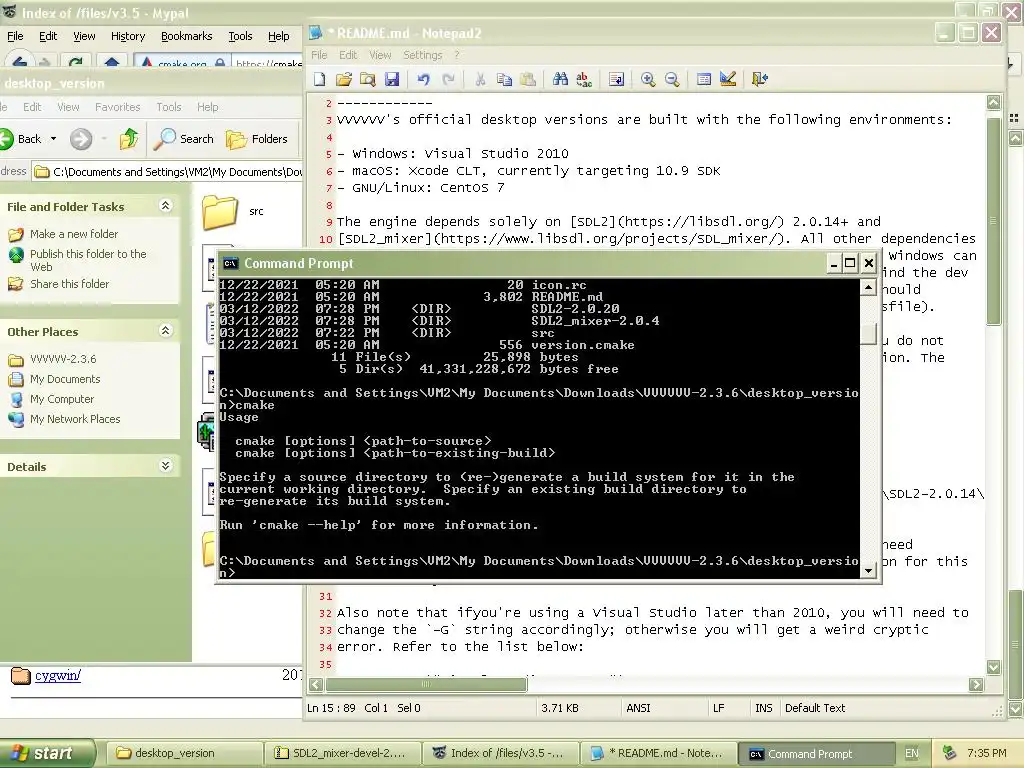Click the Command Prompt scroll-up arrow
The height and width of the screenshot is (768, 1024).
868,287
